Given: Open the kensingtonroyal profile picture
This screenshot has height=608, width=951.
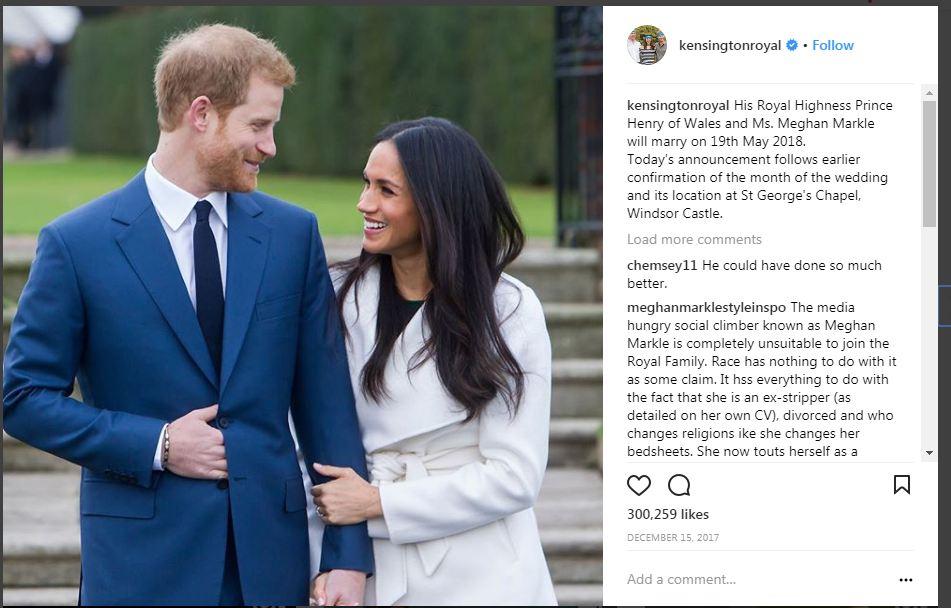Looking at the screenshot, I should (647, 45).
